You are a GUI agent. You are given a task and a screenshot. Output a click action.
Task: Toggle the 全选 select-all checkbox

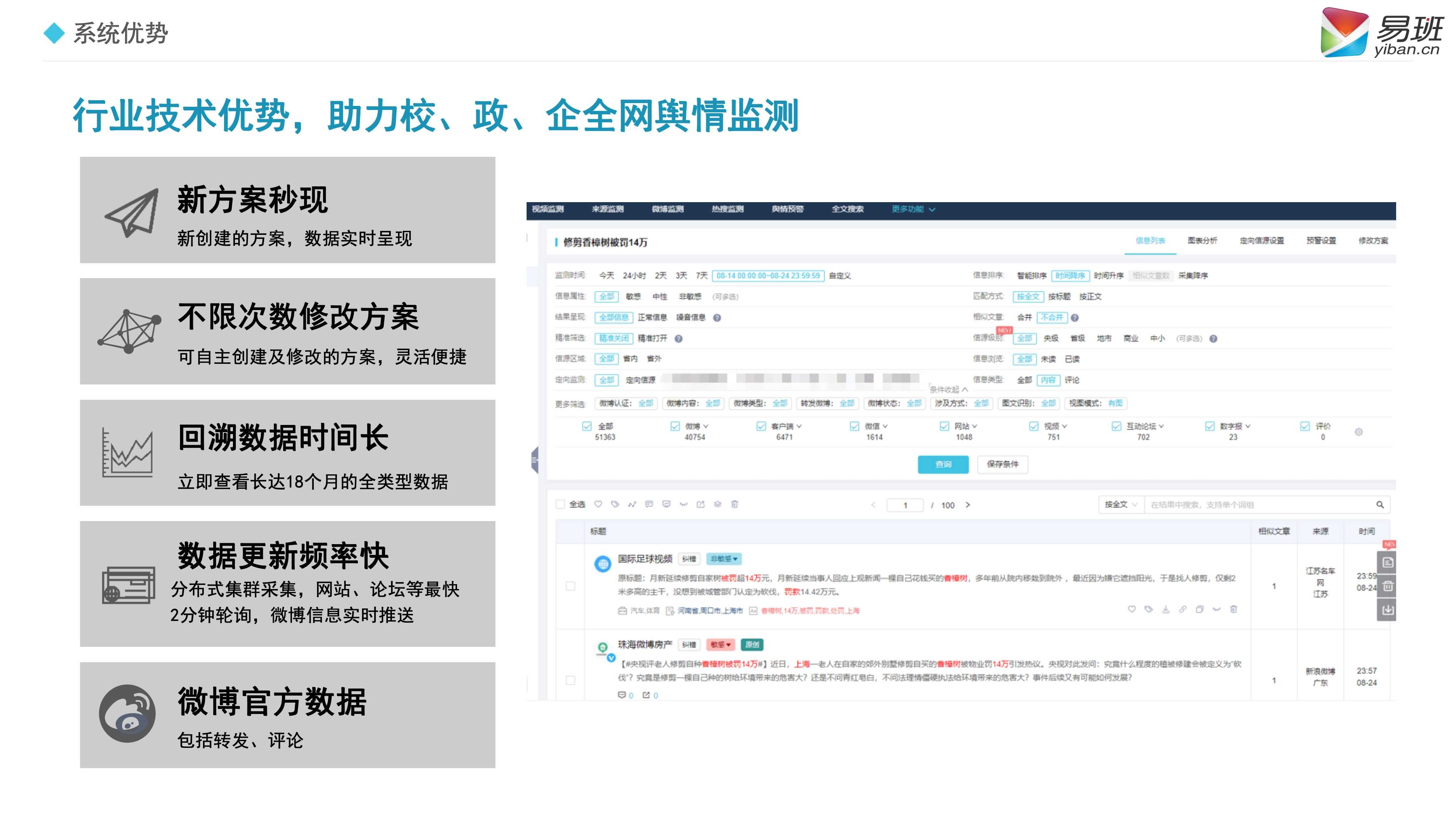click(560, 505)
